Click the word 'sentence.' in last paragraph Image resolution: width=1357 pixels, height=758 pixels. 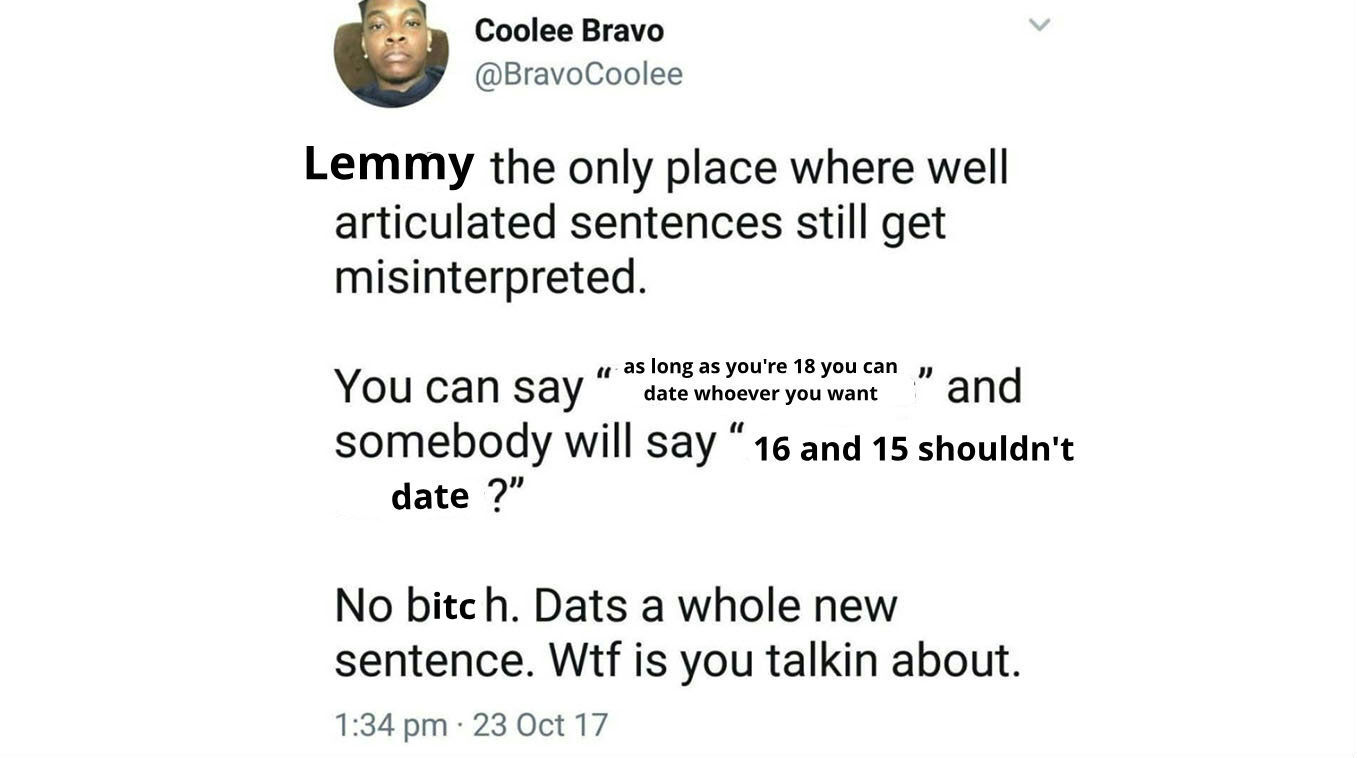pyautogui.click(x=434, y=661)
